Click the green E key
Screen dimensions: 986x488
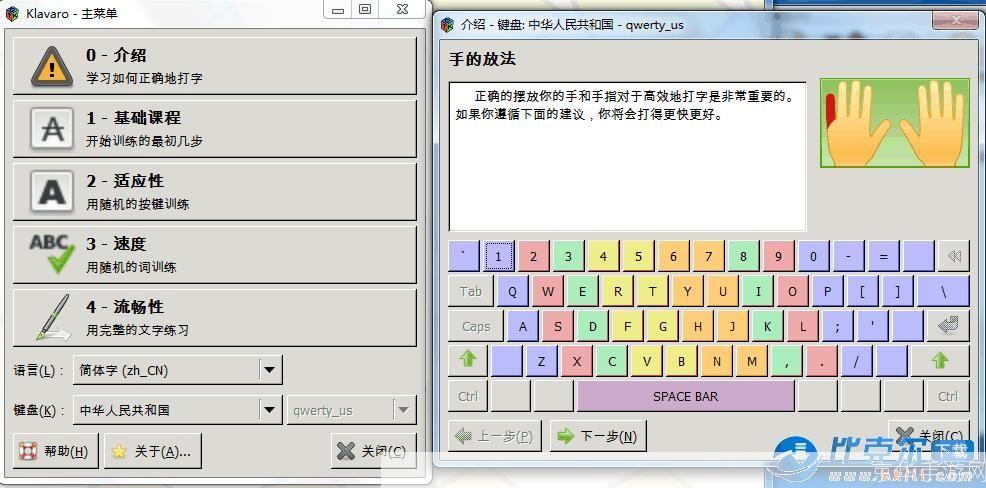tap(583, 291)
